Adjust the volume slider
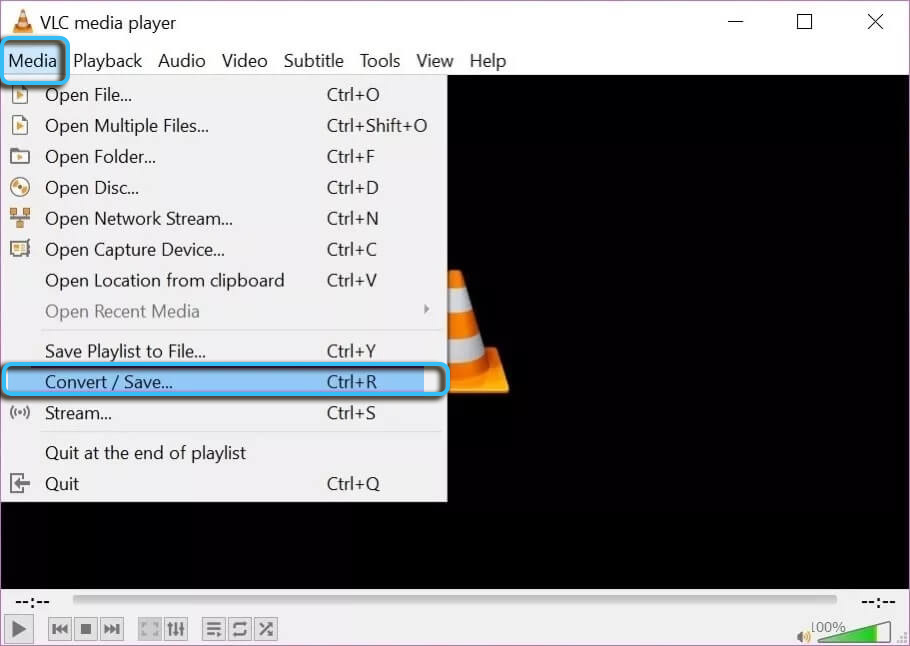This screenshot has width=910, height=646. pos(854,633)
